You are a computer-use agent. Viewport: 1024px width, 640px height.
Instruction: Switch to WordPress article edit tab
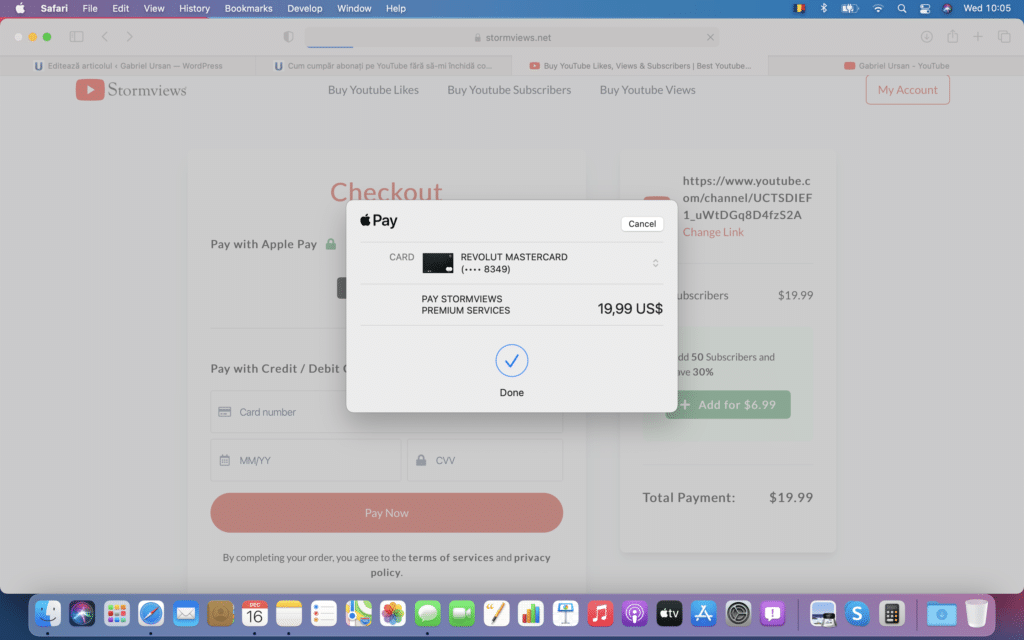click(128, 66)
